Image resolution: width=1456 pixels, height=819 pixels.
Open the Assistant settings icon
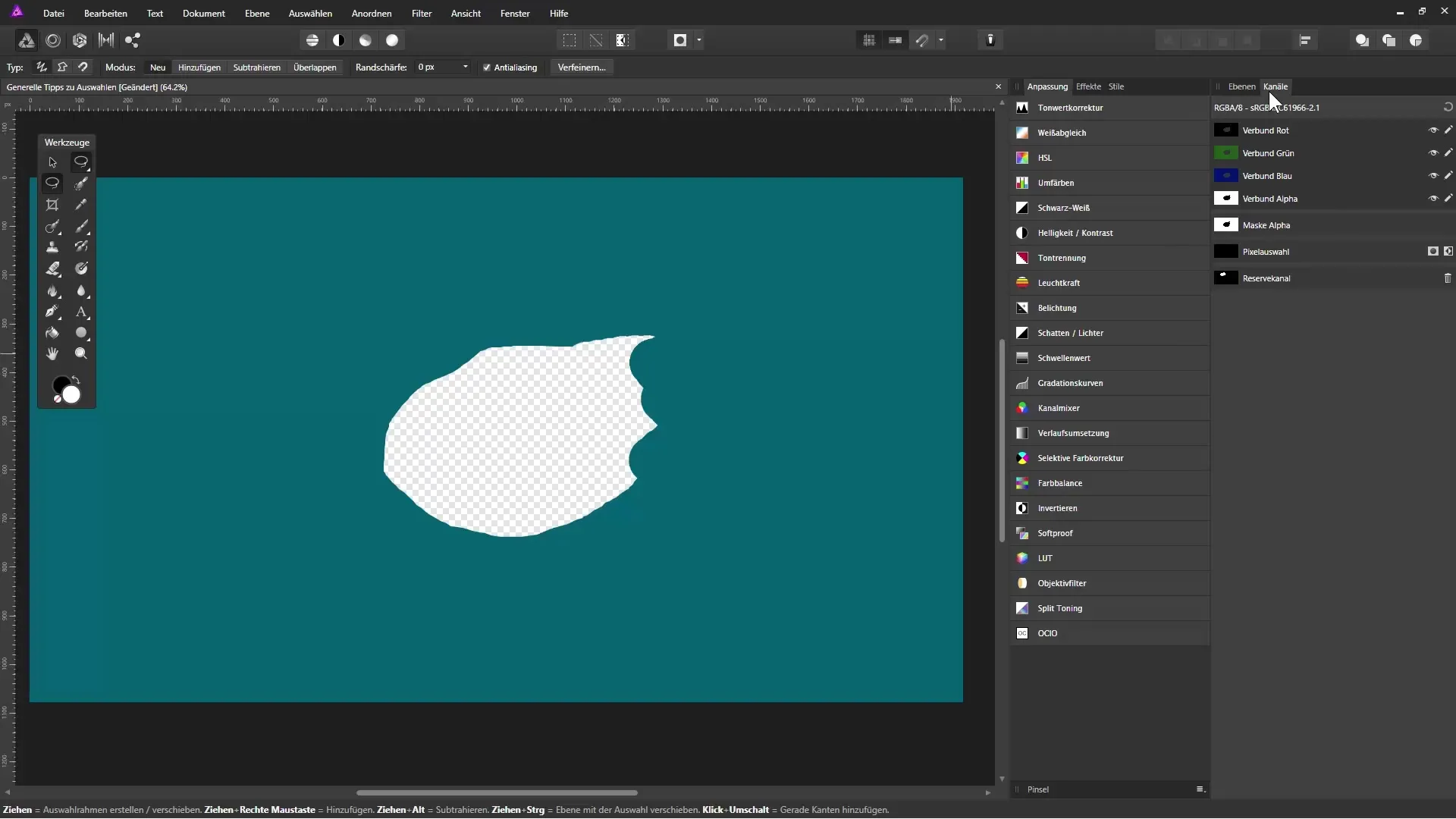coord(990,40)
